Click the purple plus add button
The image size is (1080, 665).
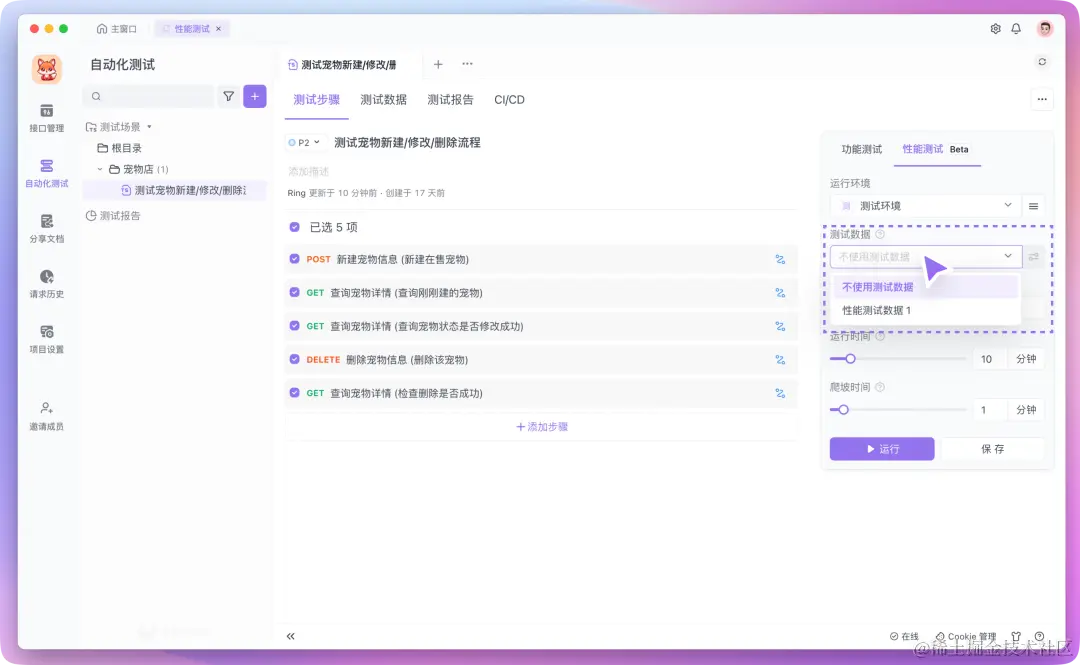255,96
